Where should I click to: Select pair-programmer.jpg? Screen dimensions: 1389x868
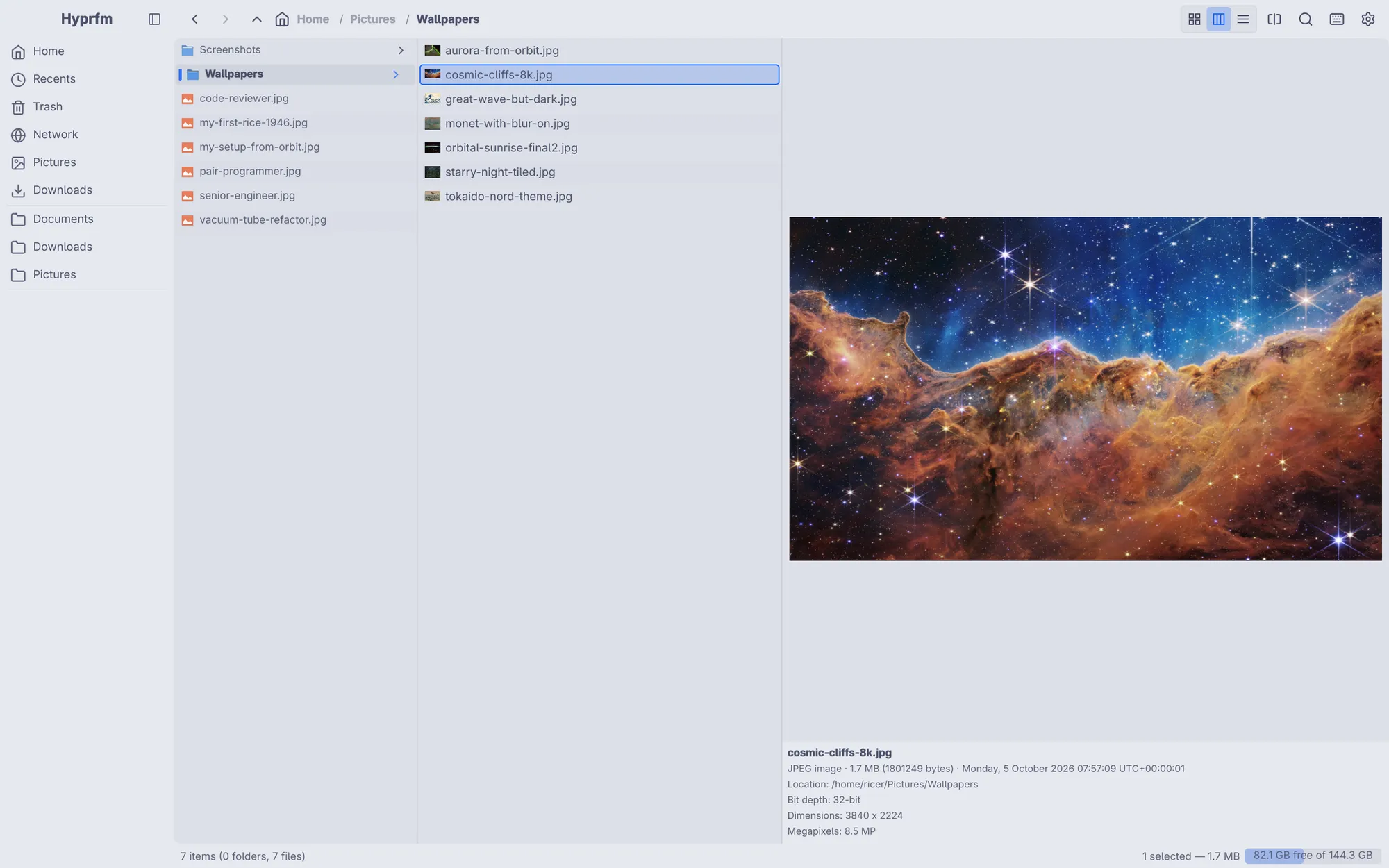coord(295,172)
